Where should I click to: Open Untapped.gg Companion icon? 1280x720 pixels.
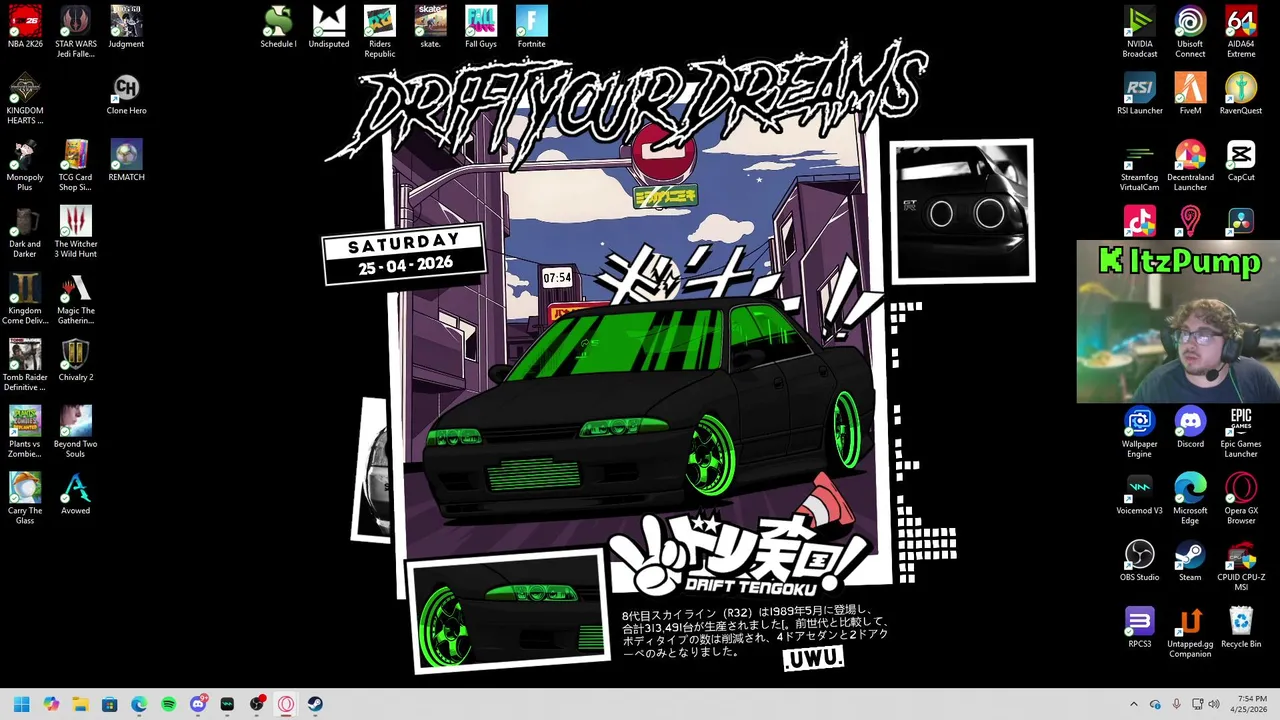1190,632
